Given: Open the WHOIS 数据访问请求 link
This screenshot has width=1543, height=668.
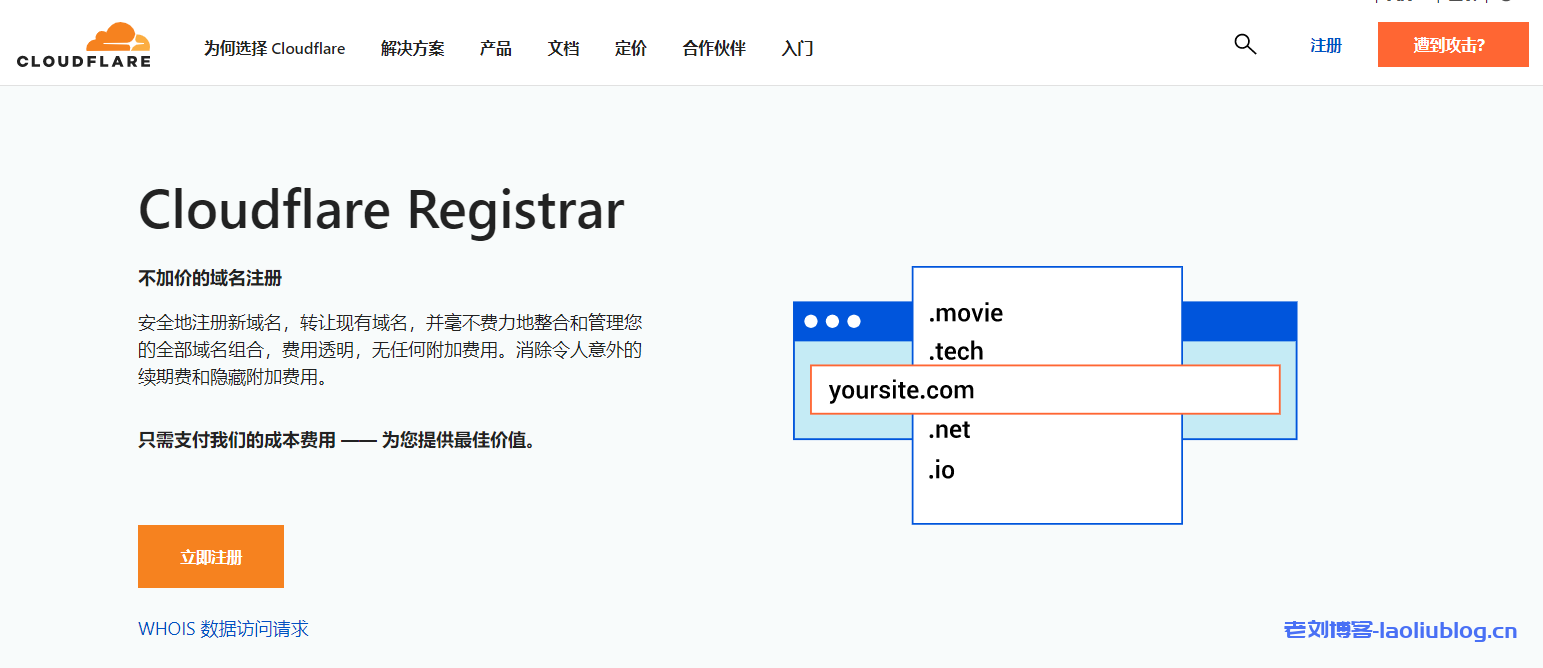Looking at the screenshot, I should (223, 628).
